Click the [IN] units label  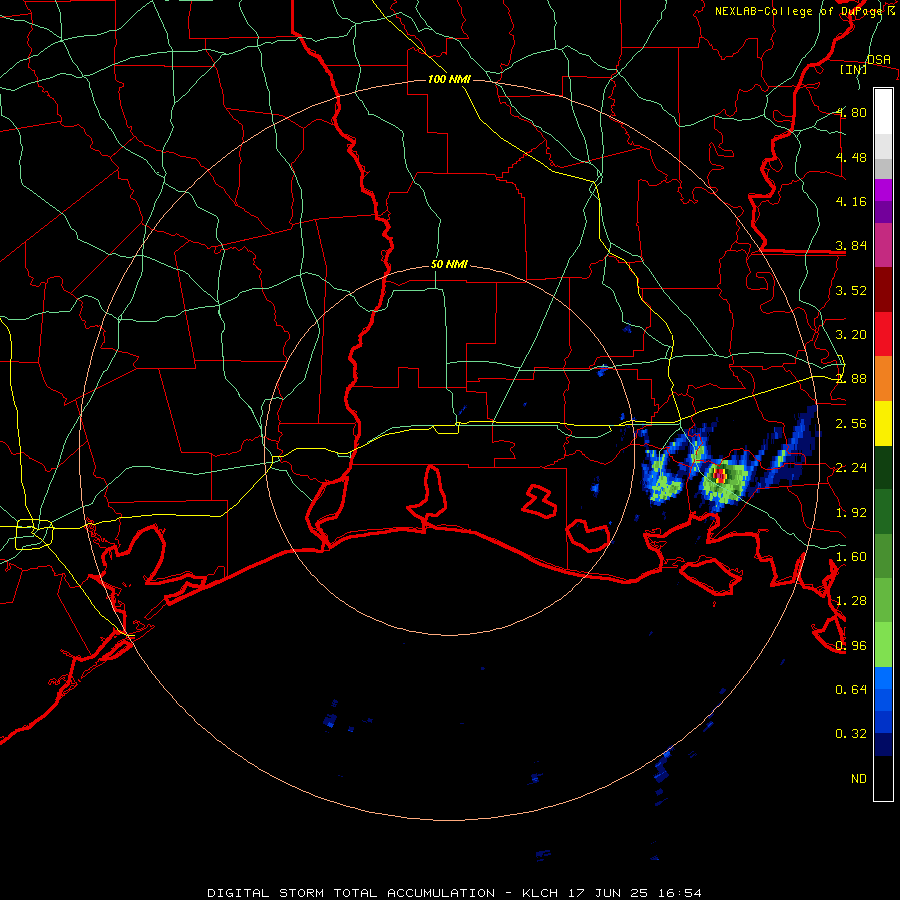point(853,69)
